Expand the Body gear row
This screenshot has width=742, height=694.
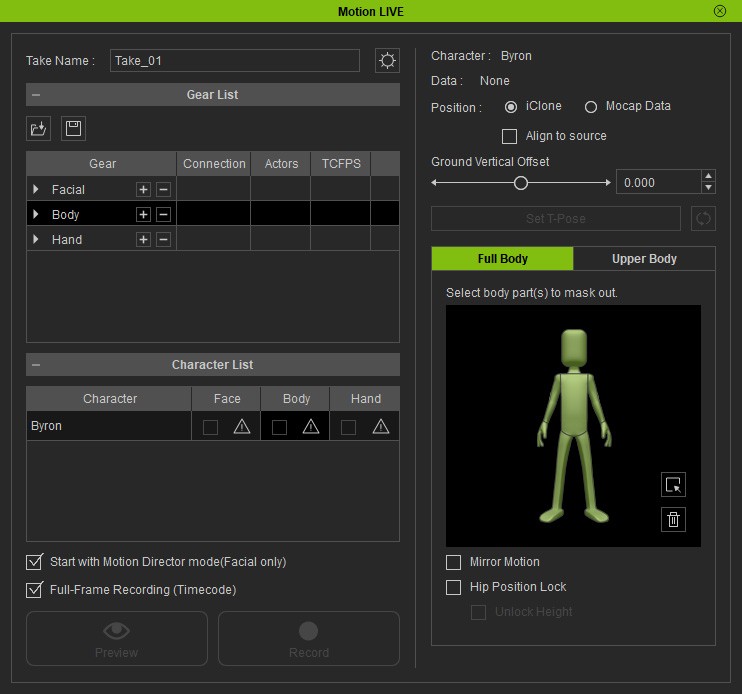[36, 215]
